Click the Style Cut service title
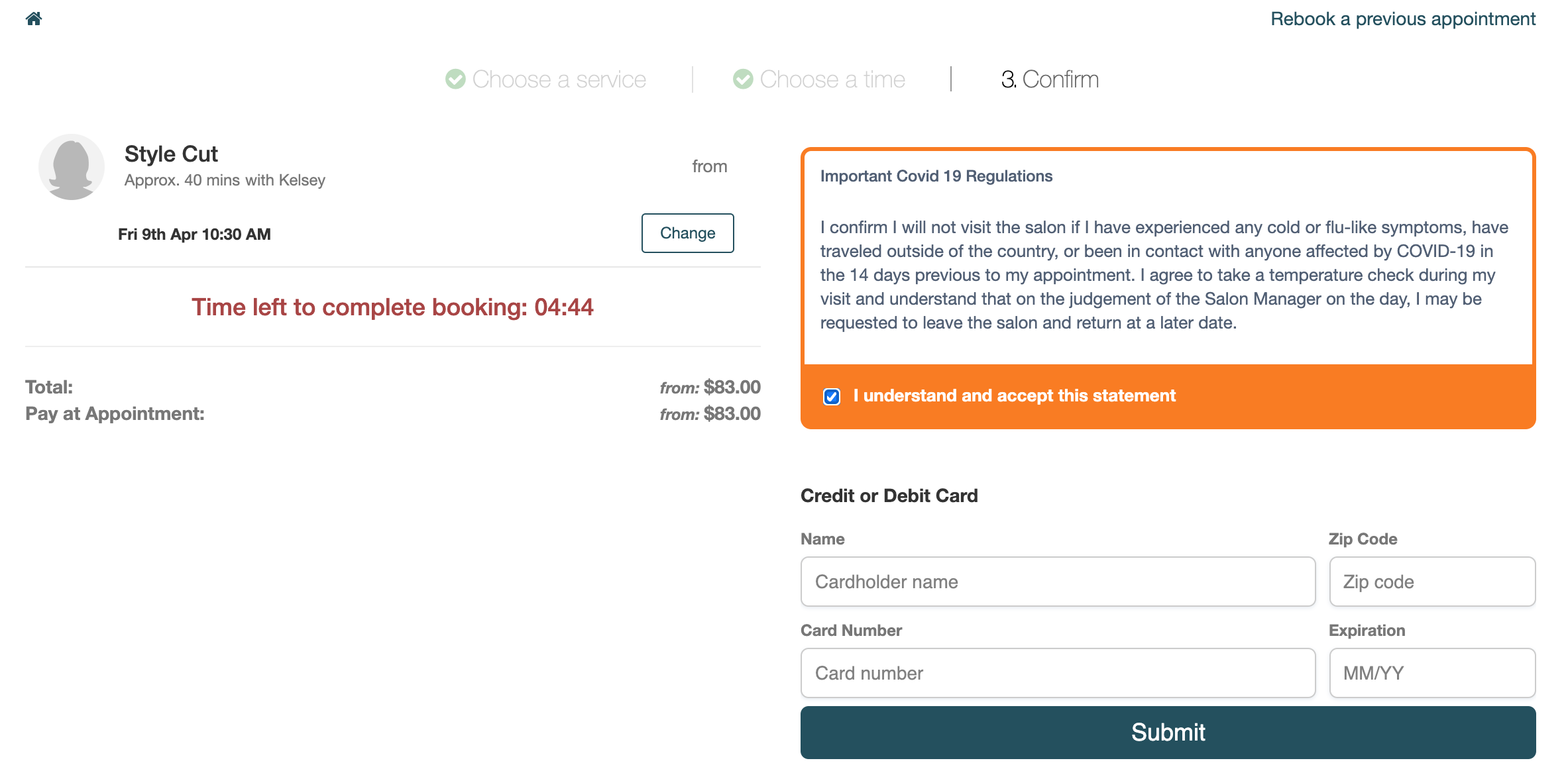The image size is (1568, 775). [x=171, y=154]
